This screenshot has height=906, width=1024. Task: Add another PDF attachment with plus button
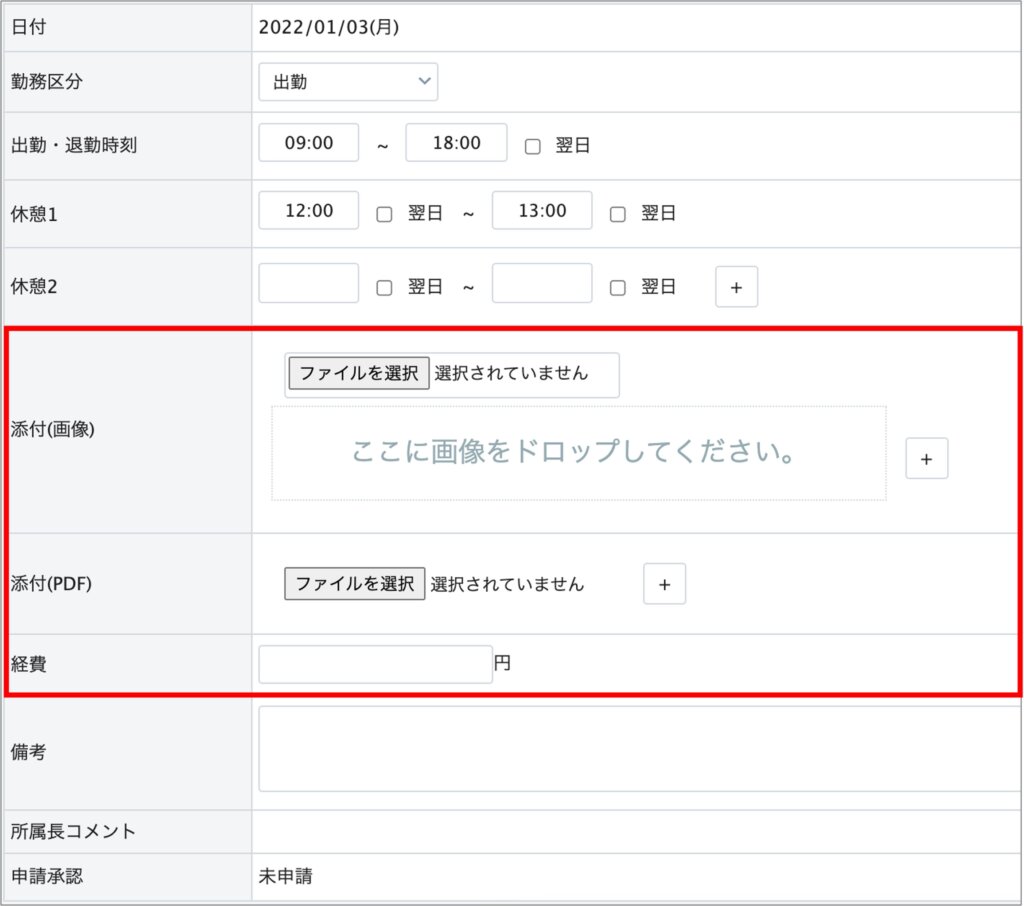pos(664,584)
